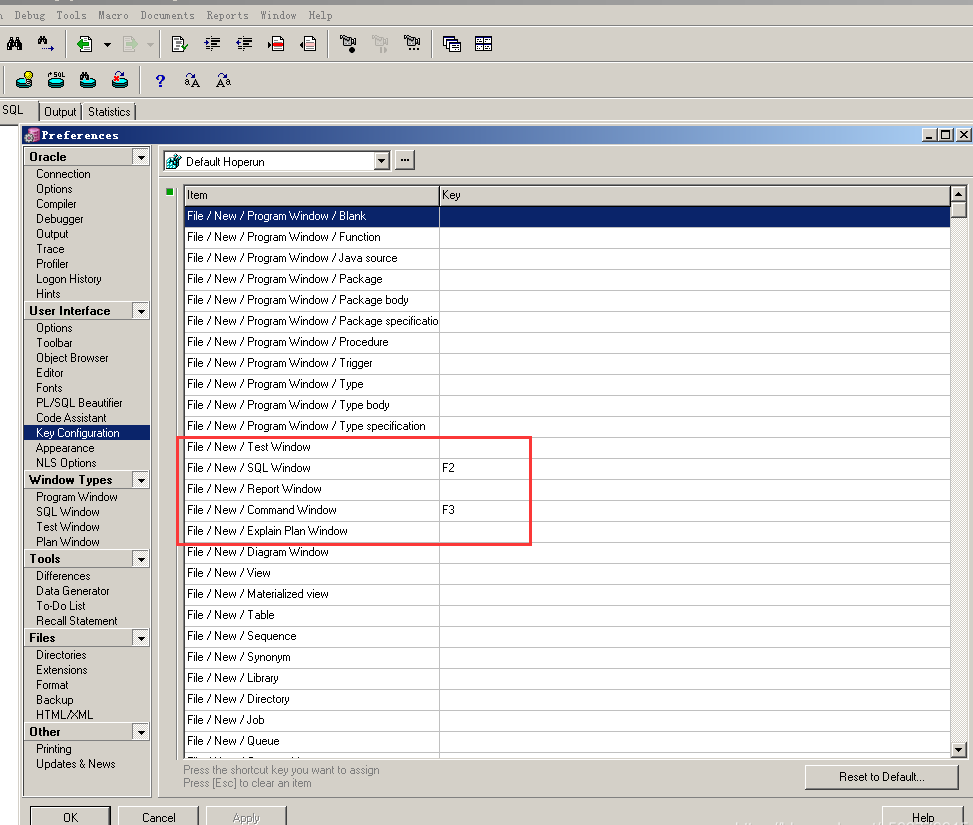Image resolution: width=973 pixels, height=825 pixels.
Task: Select PL/SQL Beautifier preference page
Action: tap(79, 403)
